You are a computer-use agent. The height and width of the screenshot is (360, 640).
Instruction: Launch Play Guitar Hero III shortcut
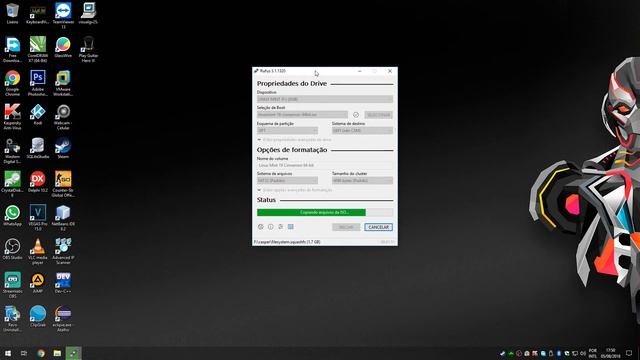(x=88, y=49)
